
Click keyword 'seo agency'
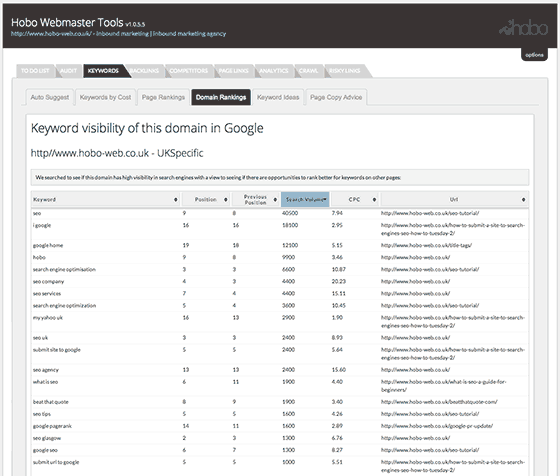pos(46,370)
